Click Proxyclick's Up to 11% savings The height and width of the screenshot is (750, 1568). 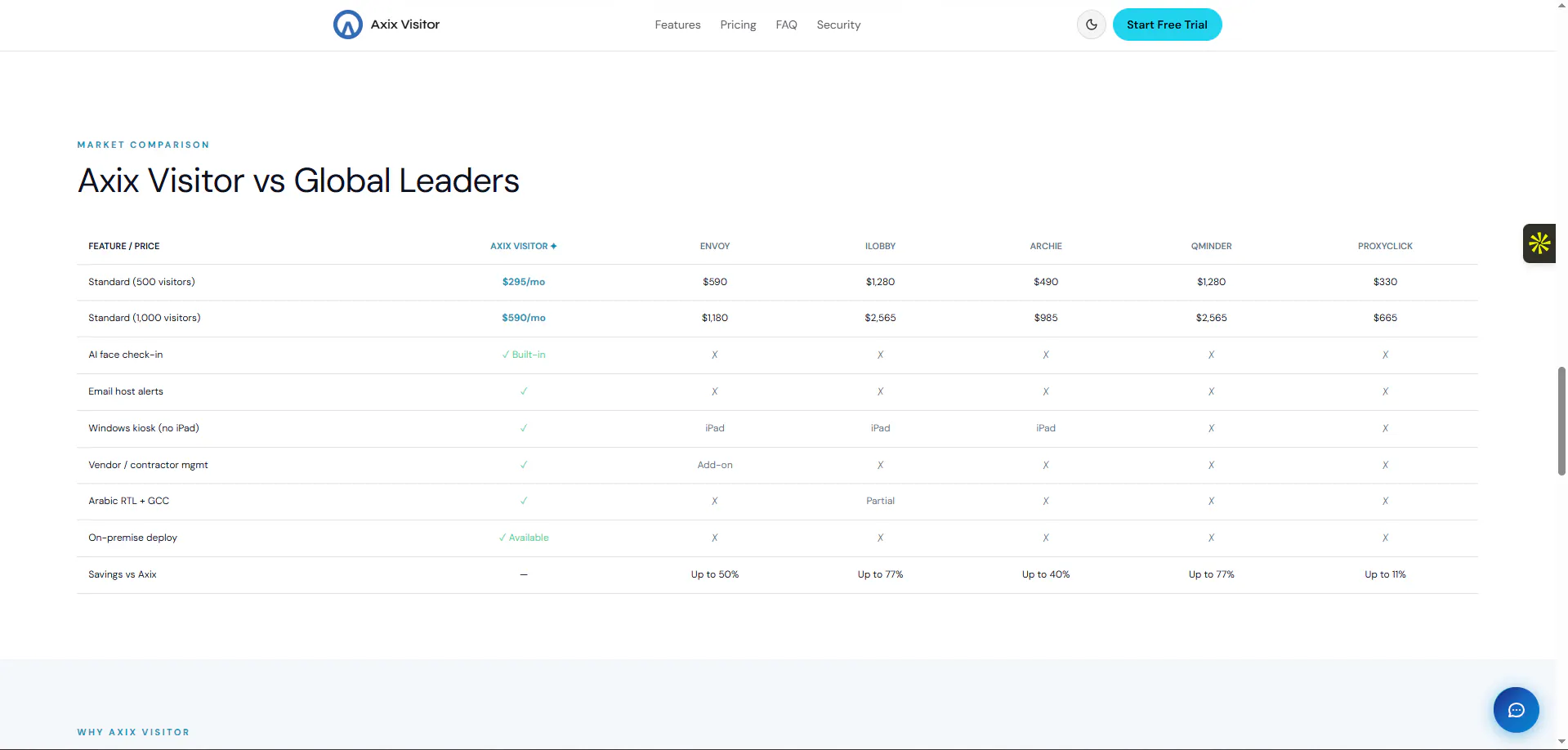click(x=1385, y=574)
